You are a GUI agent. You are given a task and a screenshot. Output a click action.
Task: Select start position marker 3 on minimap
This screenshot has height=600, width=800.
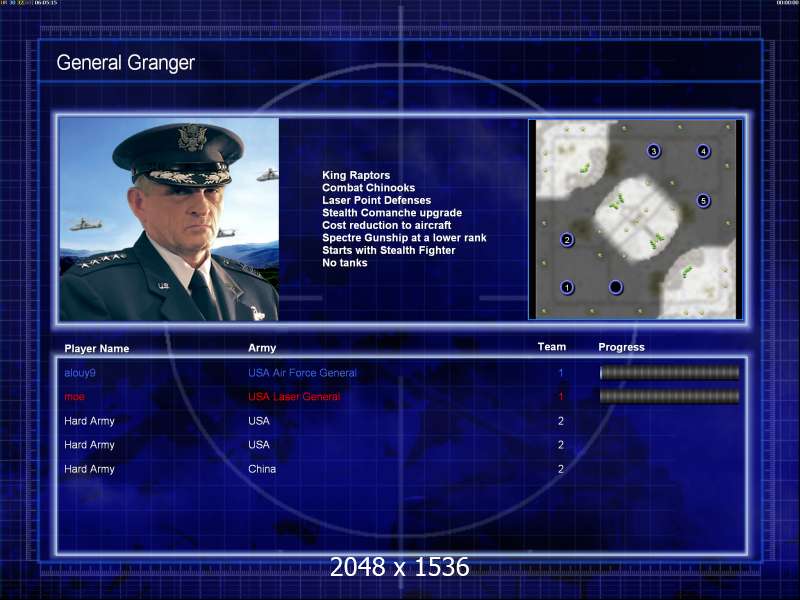tap(654, 151)
